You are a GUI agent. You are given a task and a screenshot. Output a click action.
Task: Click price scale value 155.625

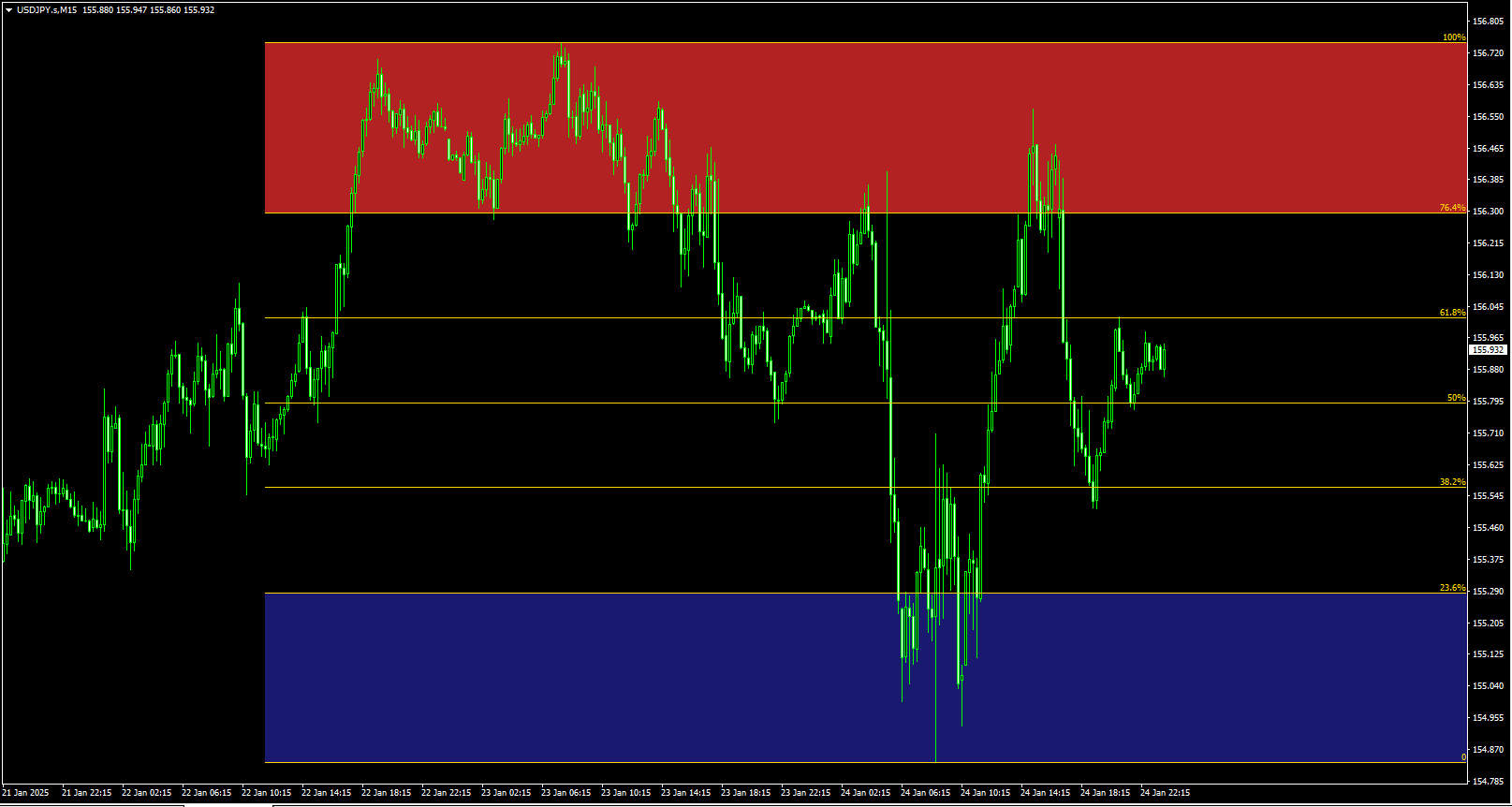point(1488,465)
